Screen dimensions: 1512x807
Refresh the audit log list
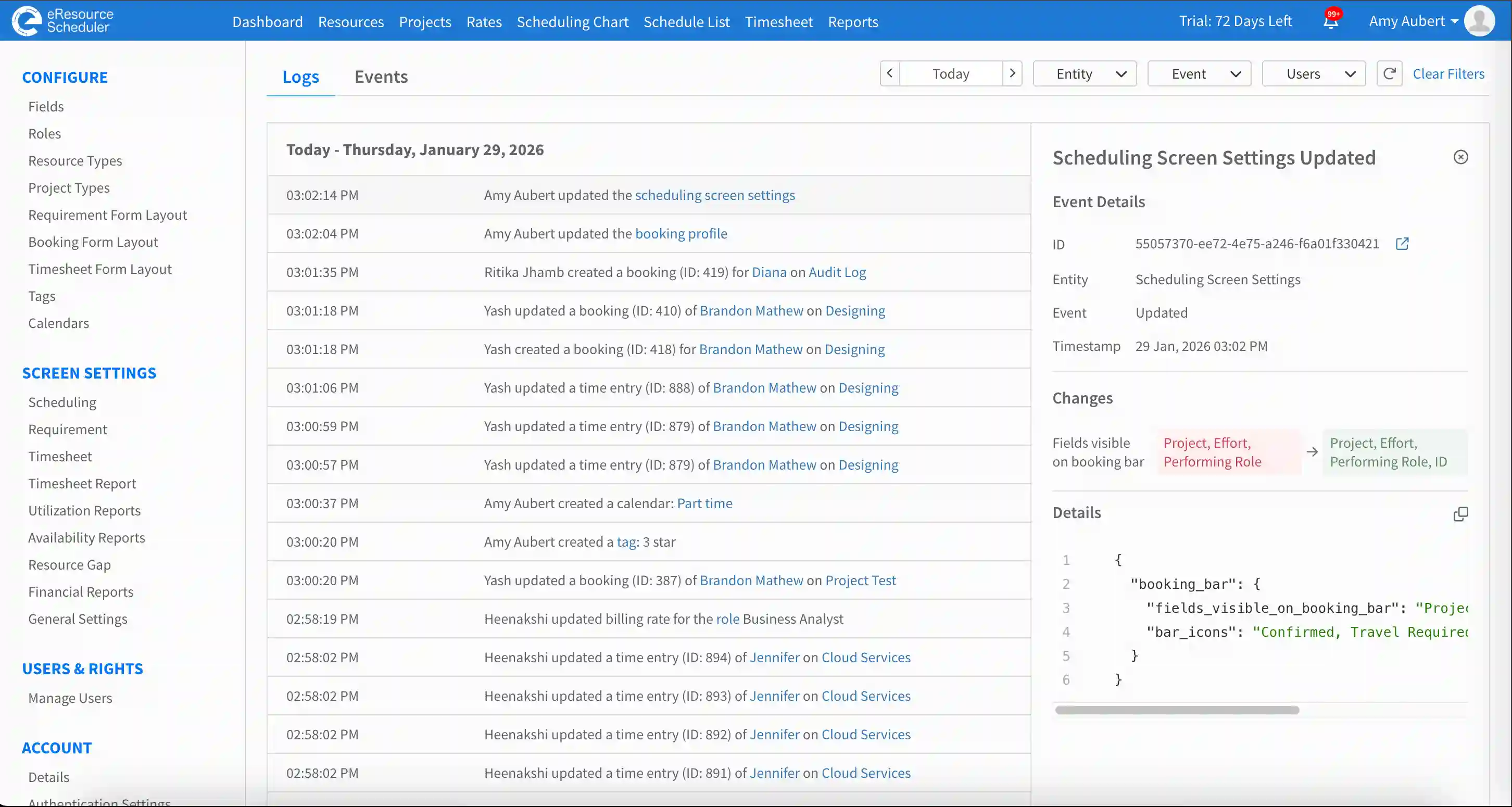point(1389,73)
